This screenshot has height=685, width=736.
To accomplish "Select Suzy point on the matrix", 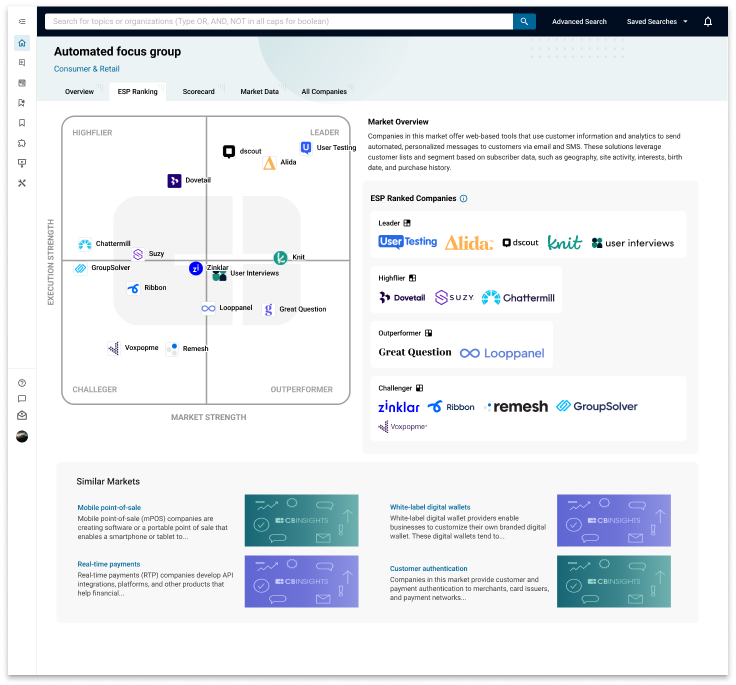I will 138,254.
